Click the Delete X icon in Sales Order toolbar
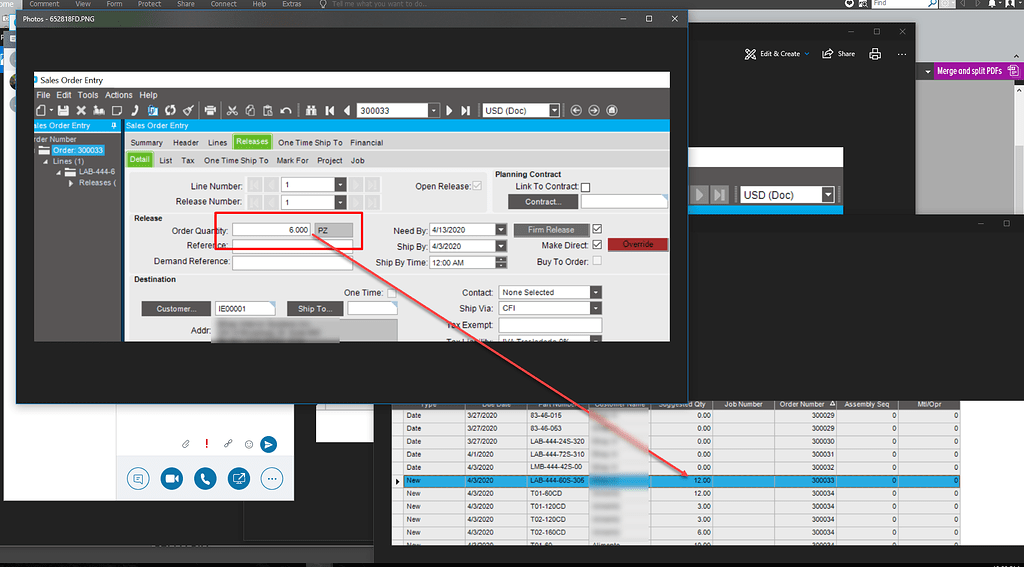 coord(82,110)
